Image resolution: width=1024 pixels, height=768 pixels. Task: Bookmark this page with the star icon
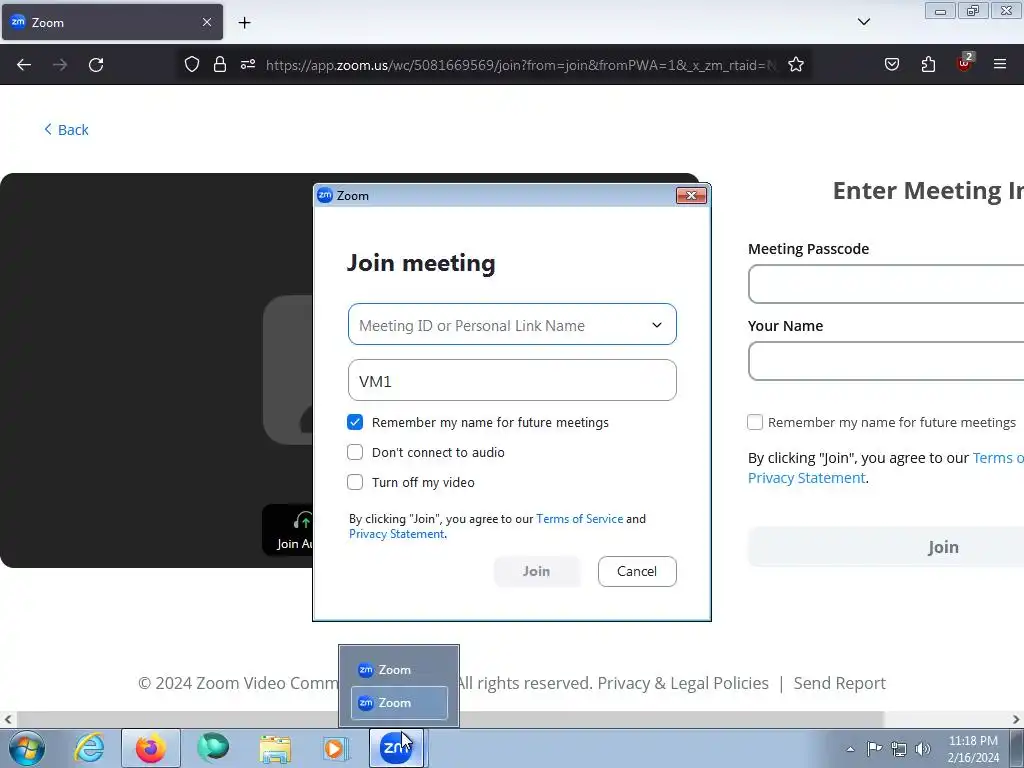click(795, 64)
